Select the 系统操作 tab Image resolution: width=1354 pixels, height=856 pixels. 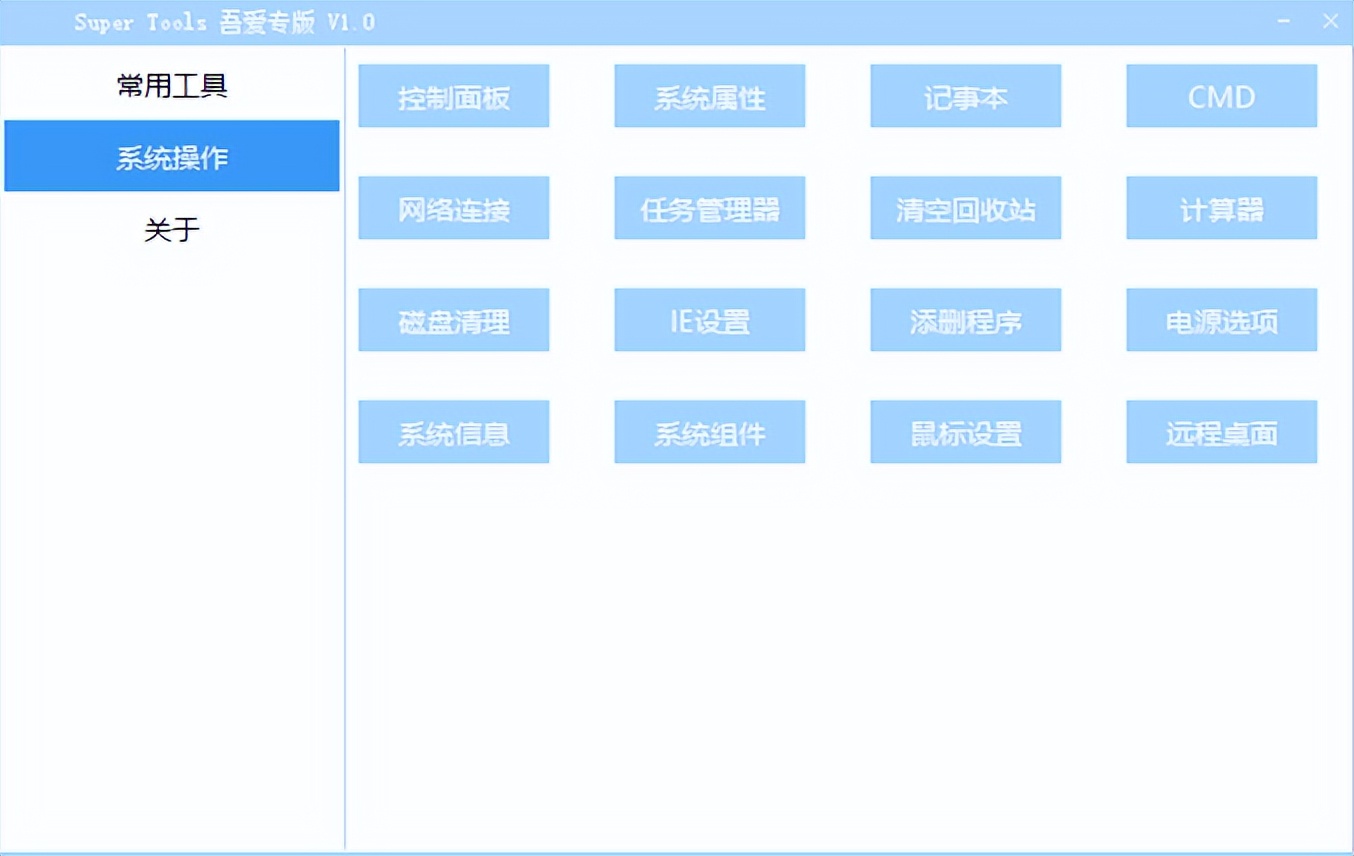click(x=172, y=156)
